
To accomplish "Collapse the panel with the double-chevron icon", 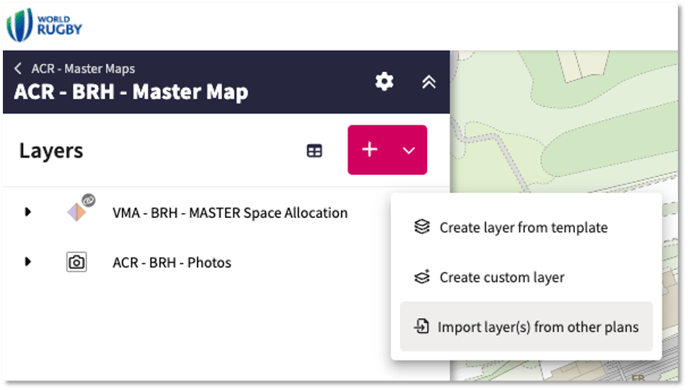I will tap(429, 82).
